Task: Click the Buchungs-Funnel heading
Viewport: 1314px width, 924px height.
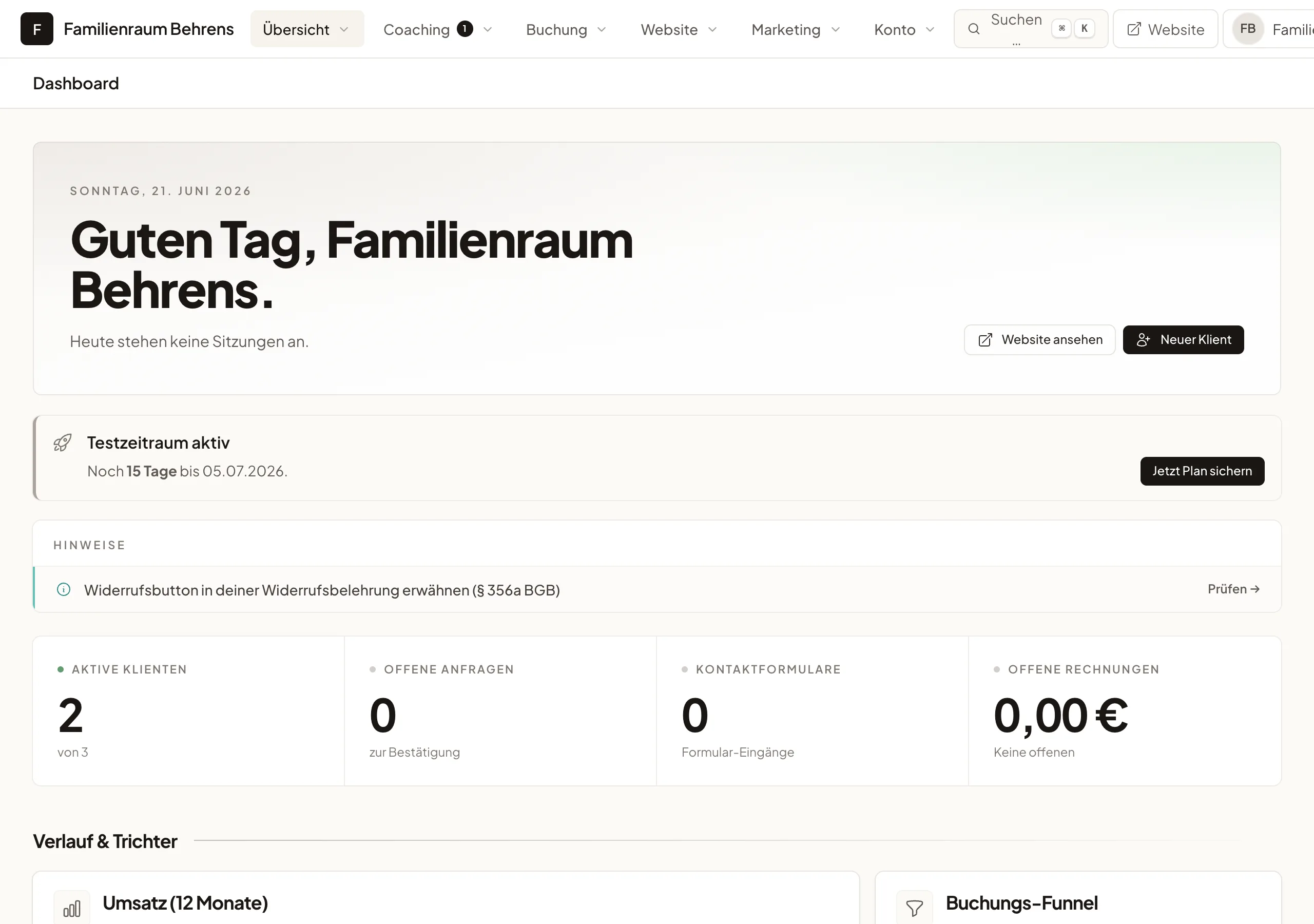Action: [1021, 903]
